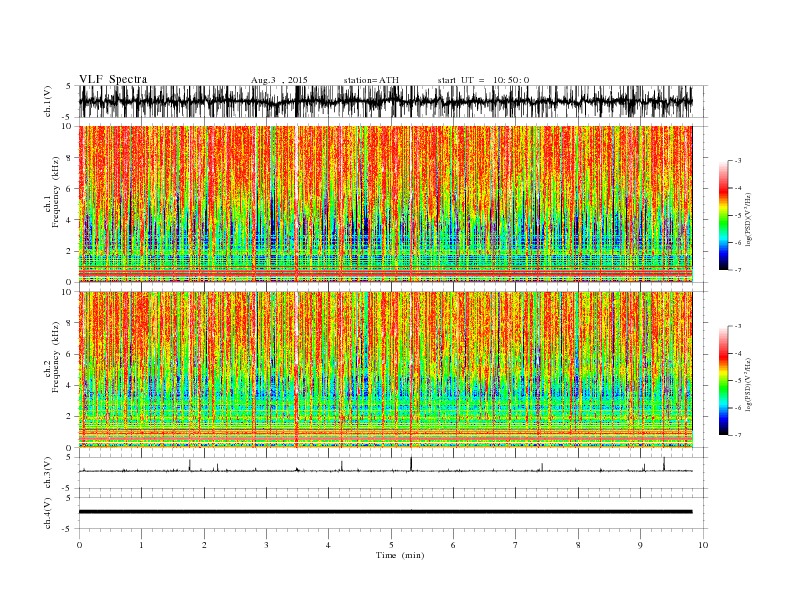Screen dimensions: 792x612
Task: Click the "ch.4(V)" axis label
Action: tap(47, 513)
